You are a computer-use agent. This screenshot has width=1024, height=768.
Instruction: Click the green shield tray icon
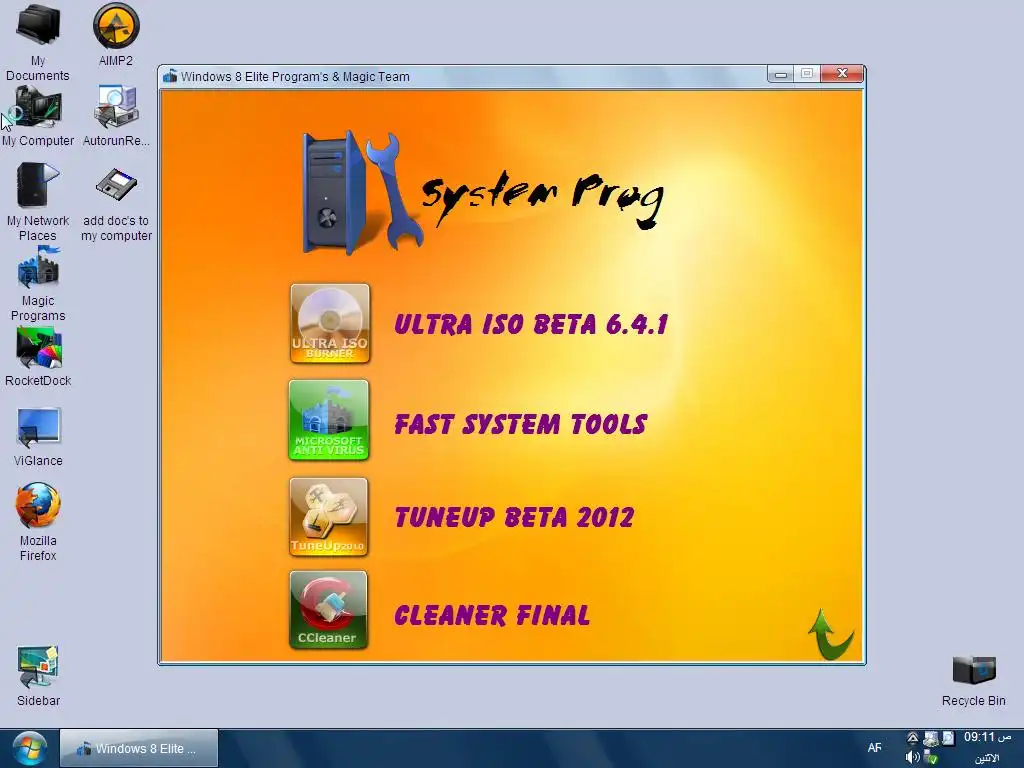coord(931,758)
